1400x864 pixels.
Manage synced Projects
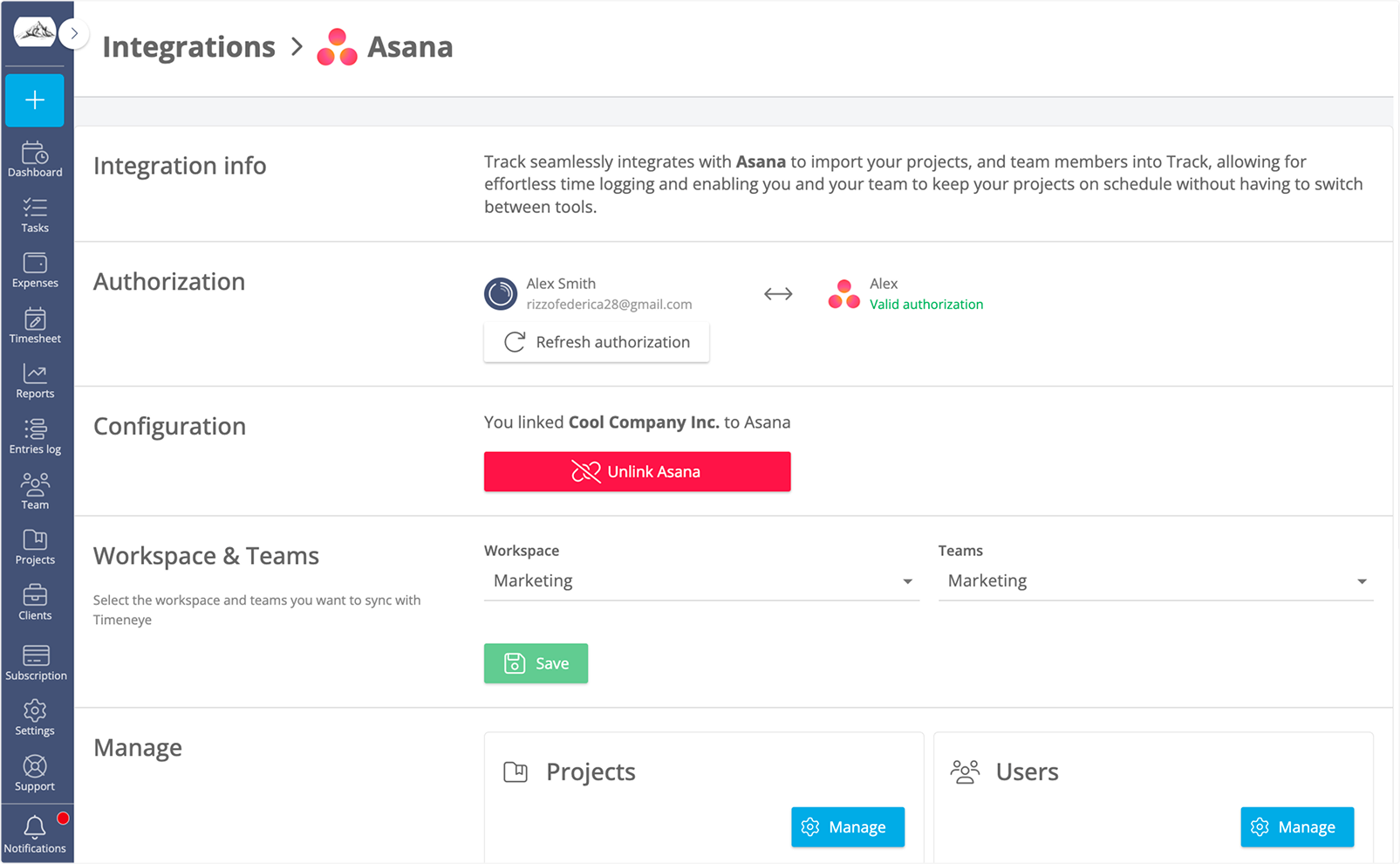(848, 827)
